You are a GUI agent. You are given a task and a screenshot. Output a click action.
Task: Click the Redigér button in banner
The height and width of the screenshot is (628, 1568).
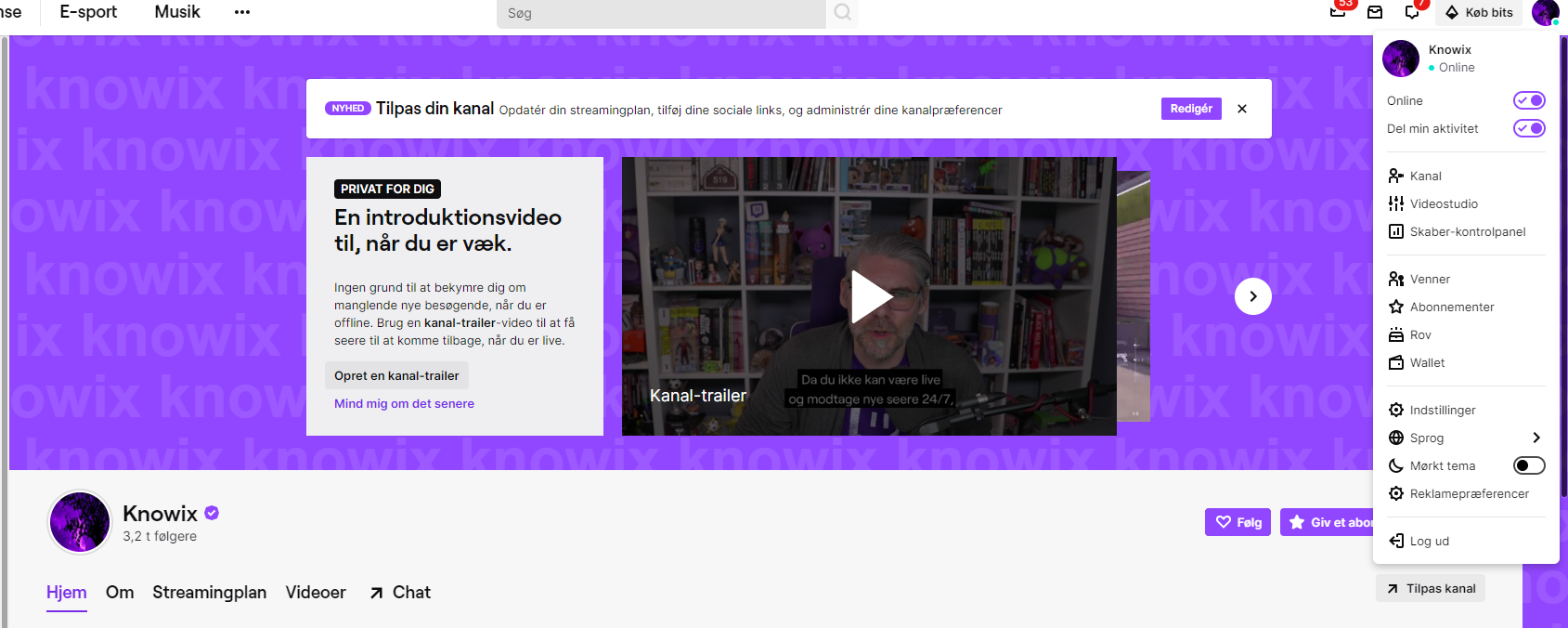click(x=1191, y=109)
